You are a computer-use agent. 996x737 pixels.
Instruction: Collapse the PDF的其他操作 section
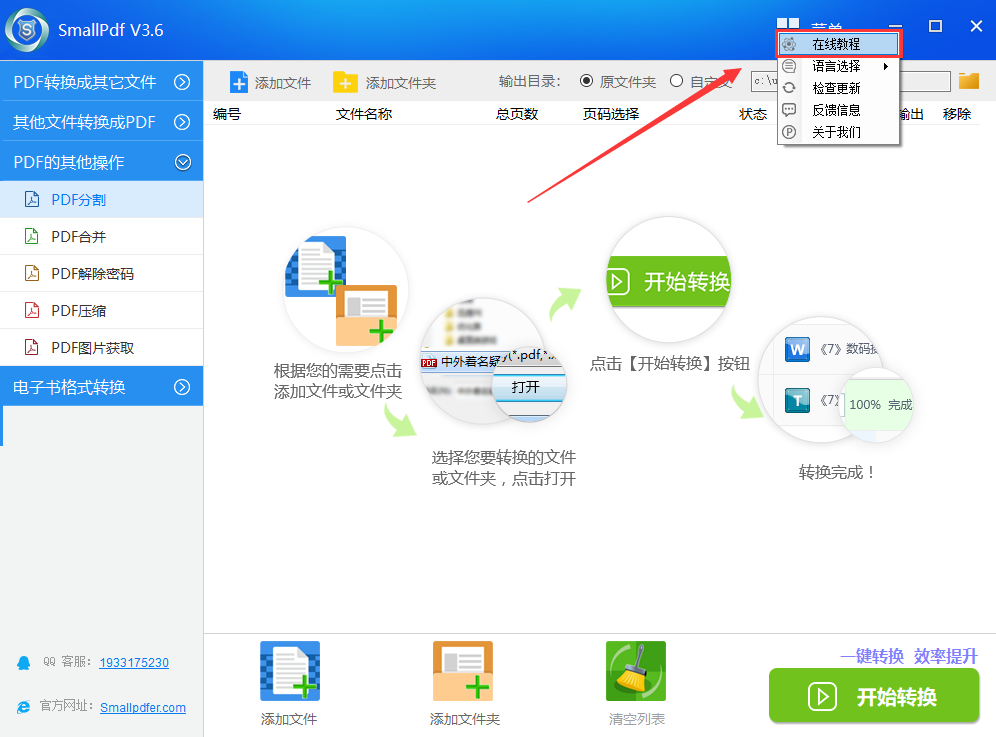tap(182, 161)
